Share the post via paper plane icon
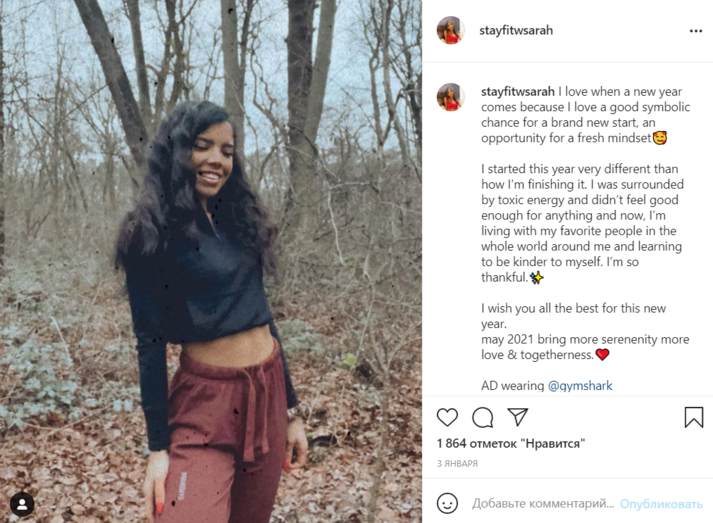Screen dimensions: 713x523 (x=517, y=417)
